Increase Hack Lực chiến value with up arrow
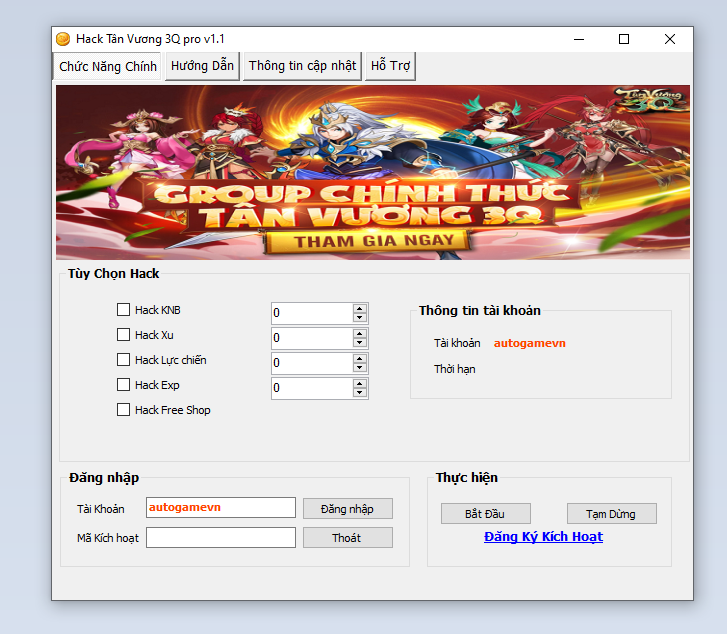 click(x=360, y=358)
